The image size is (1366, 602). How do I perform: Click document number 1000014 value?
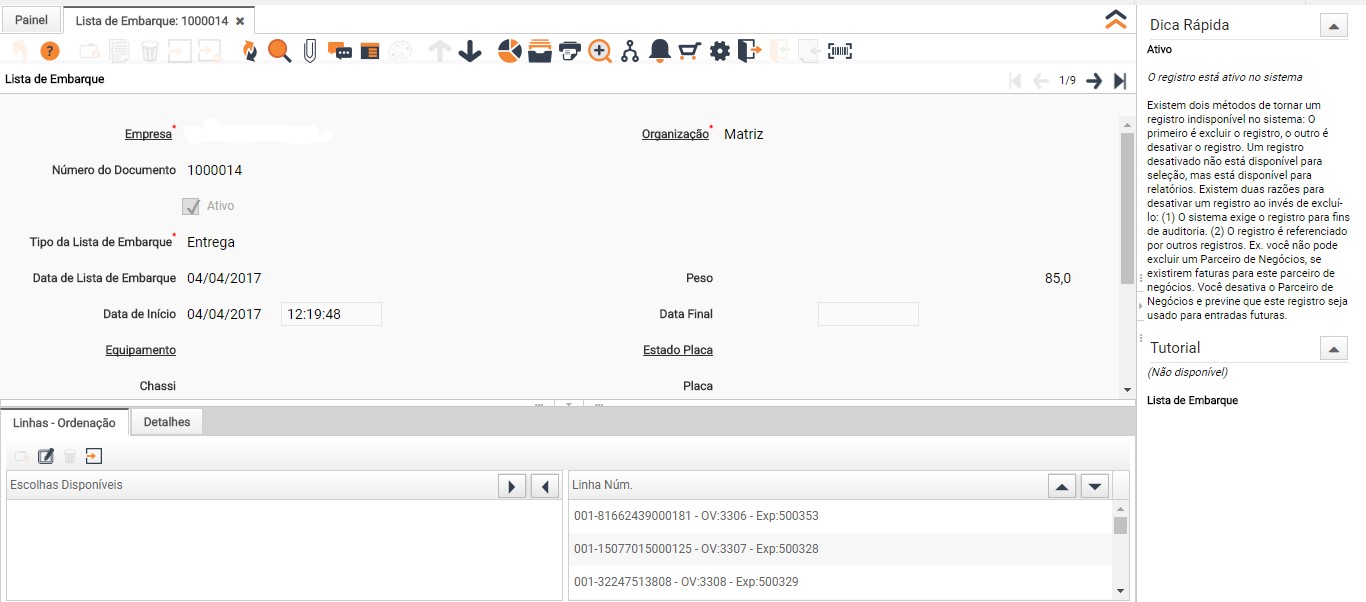click(214, 170)
